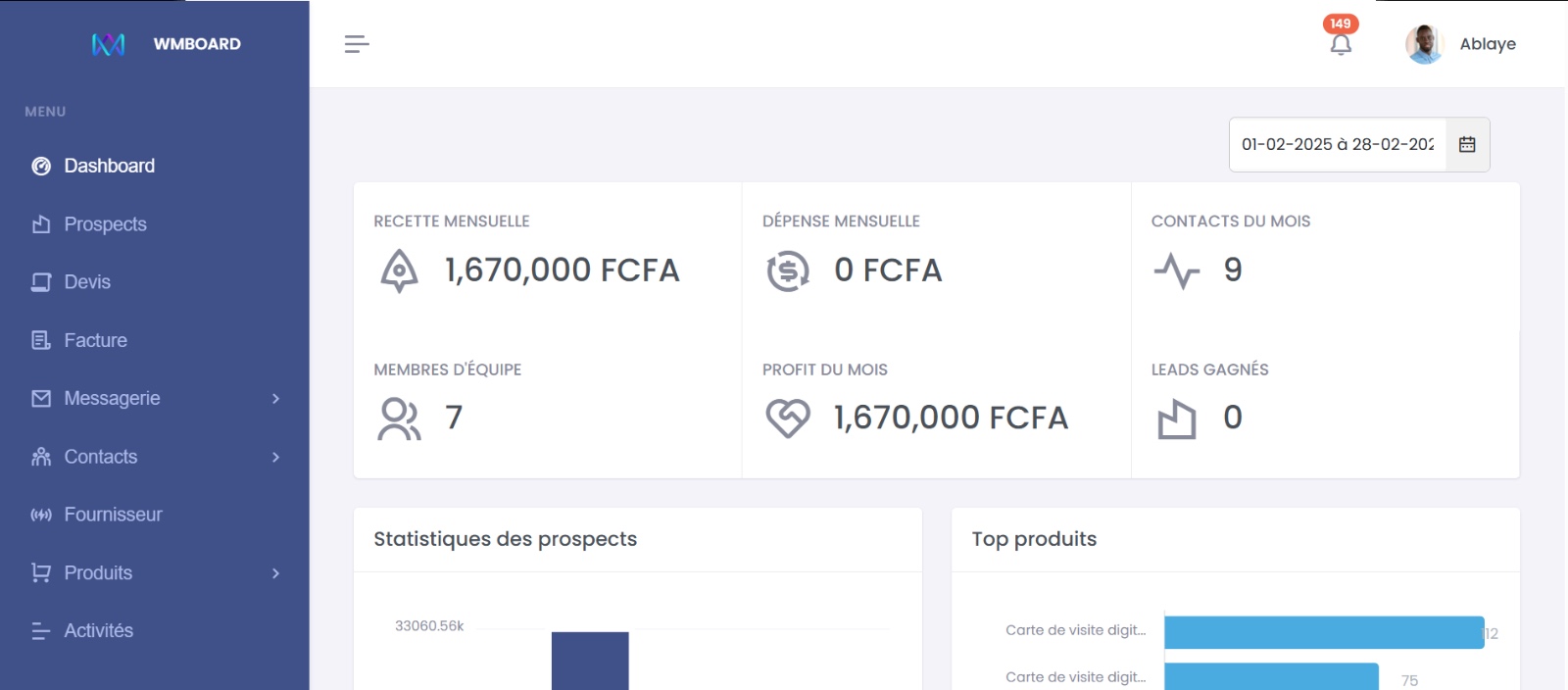
Task: Click the Leads Gagnés chart icon
Action: click(1176, 419)
